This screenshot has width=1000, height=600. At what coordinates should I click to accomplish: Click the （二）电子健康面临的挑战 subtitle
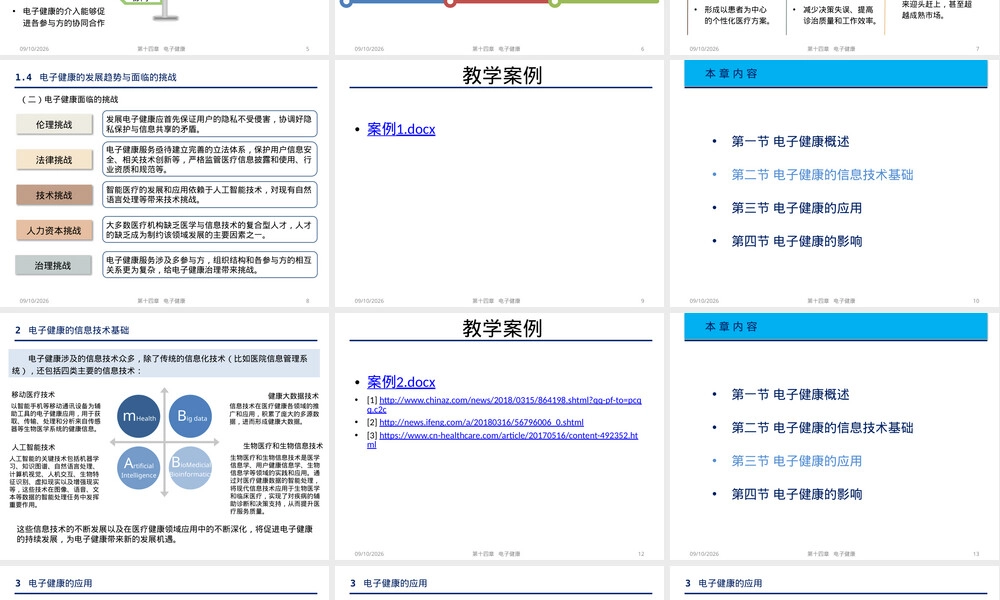pyautogui.click(x=69, y=99)
